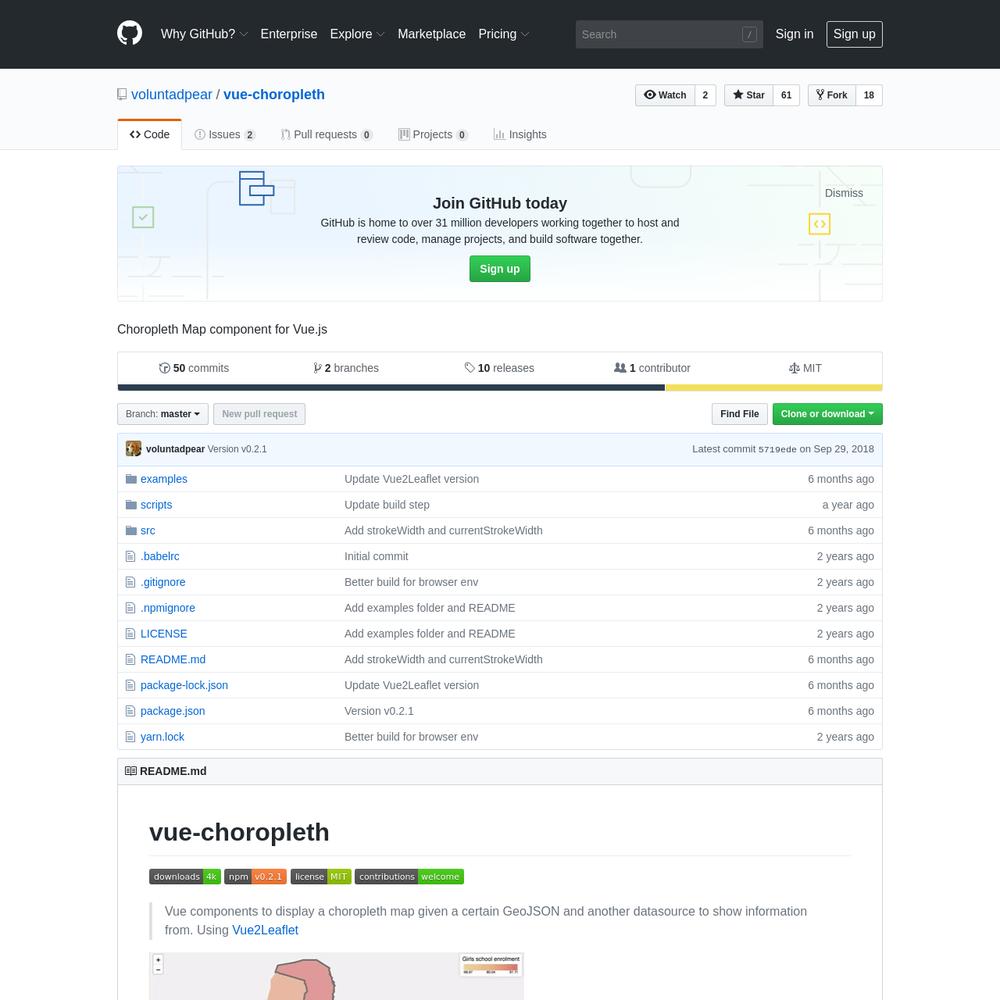Click the Sign up button in header

[x=854, y=34]
